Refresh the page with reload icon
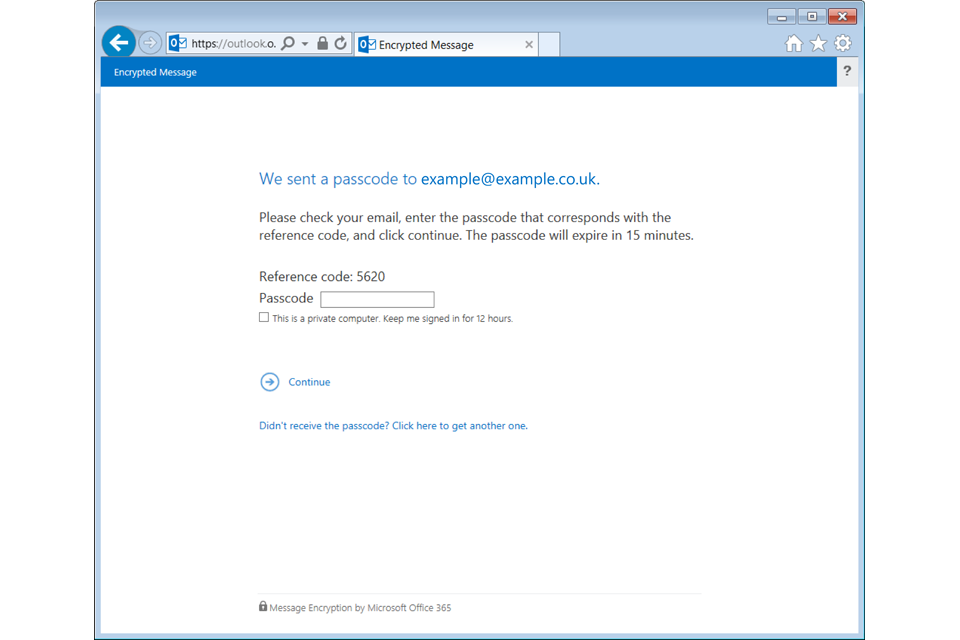 [x=341, y=43]
